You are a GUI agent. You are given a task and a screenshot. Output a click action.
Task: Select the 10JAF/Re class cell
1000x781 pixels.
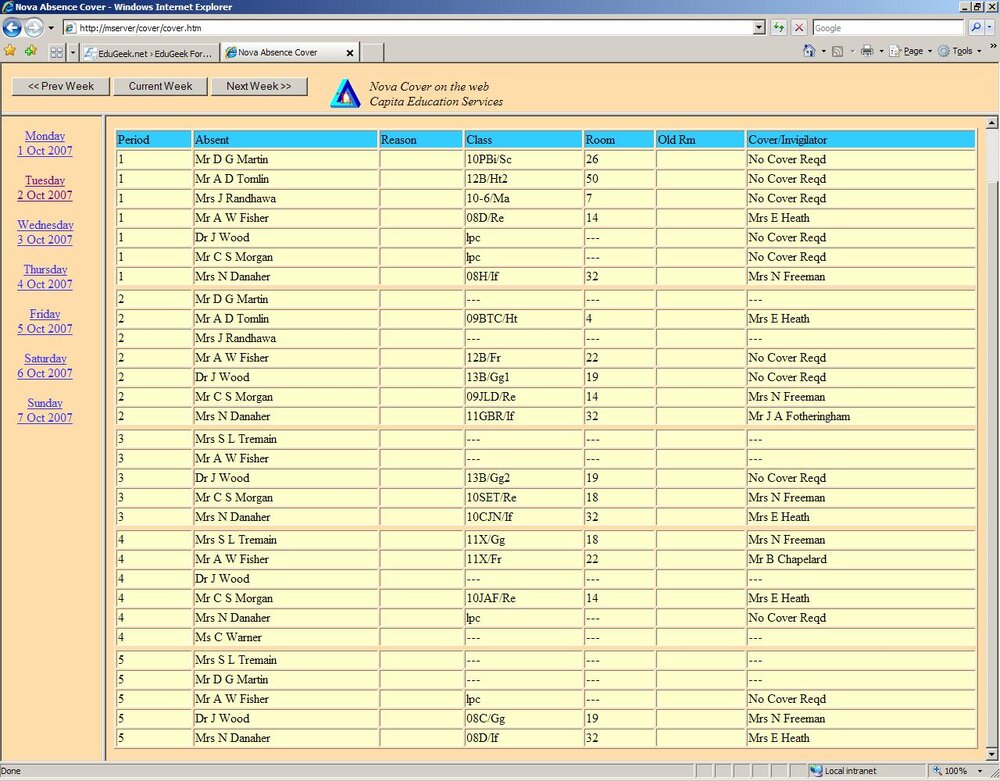(x=522, y=598)
